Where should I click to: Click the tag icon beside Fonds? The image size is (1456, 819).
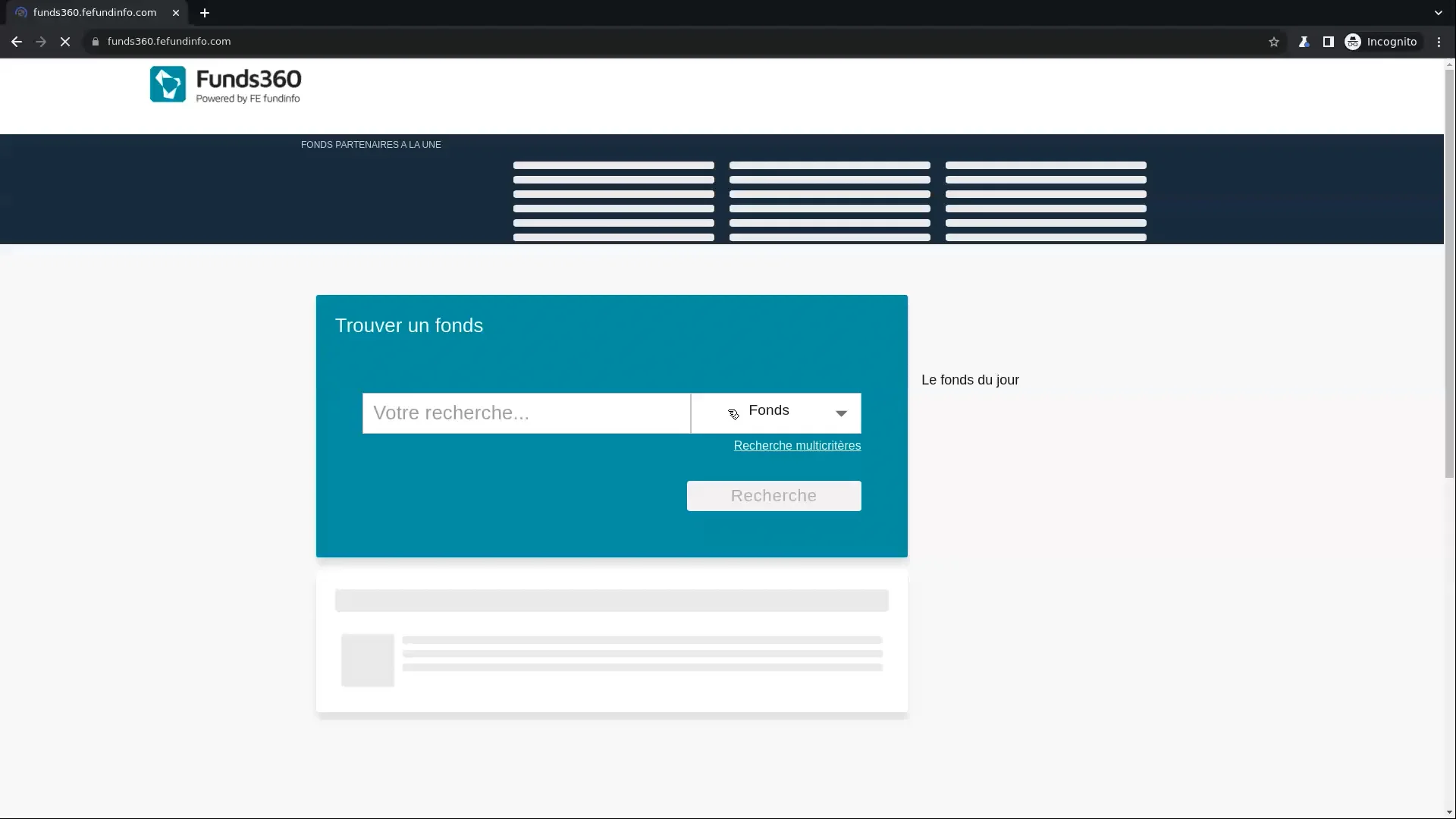click(733, 414)
